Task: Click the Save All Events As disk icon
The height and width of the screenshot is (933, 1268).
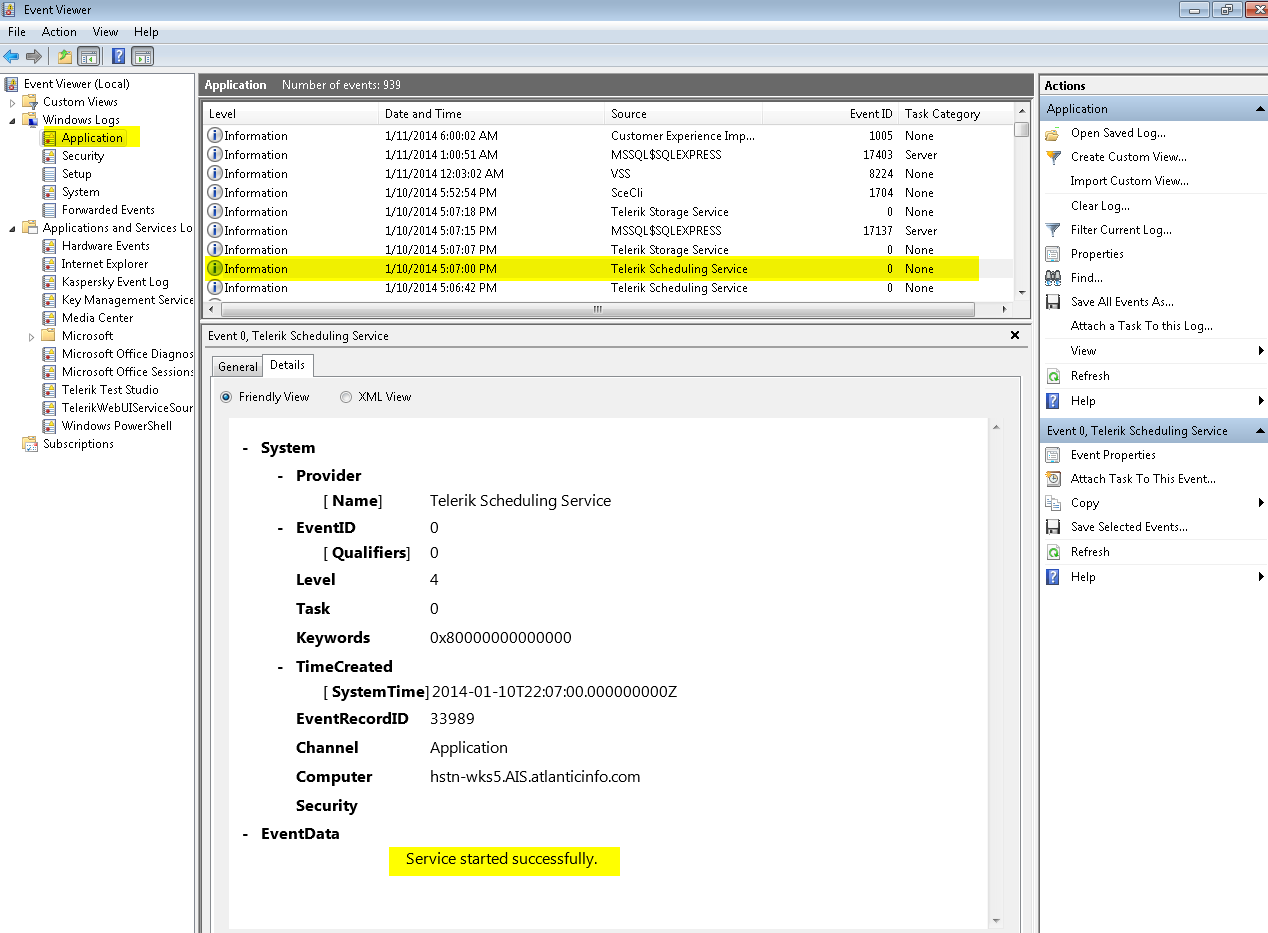Action: pos(1053,302)
